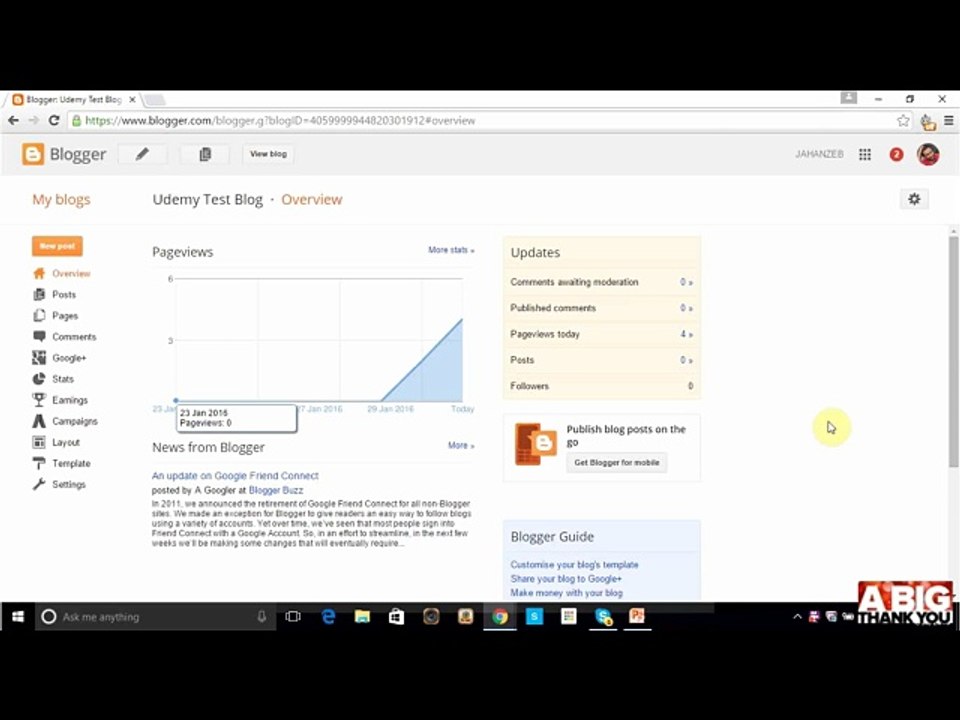Bookmark this page with star icon
The image size is (960, 720).
click(903, 121)
